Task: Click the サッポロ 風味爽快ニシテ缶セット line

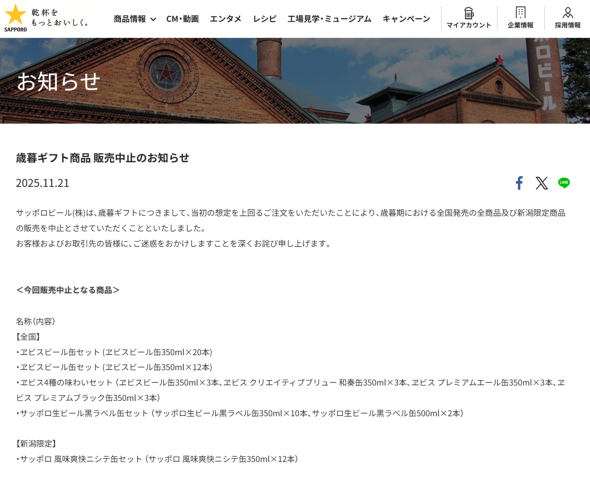Action: click(x=157, y=459)
